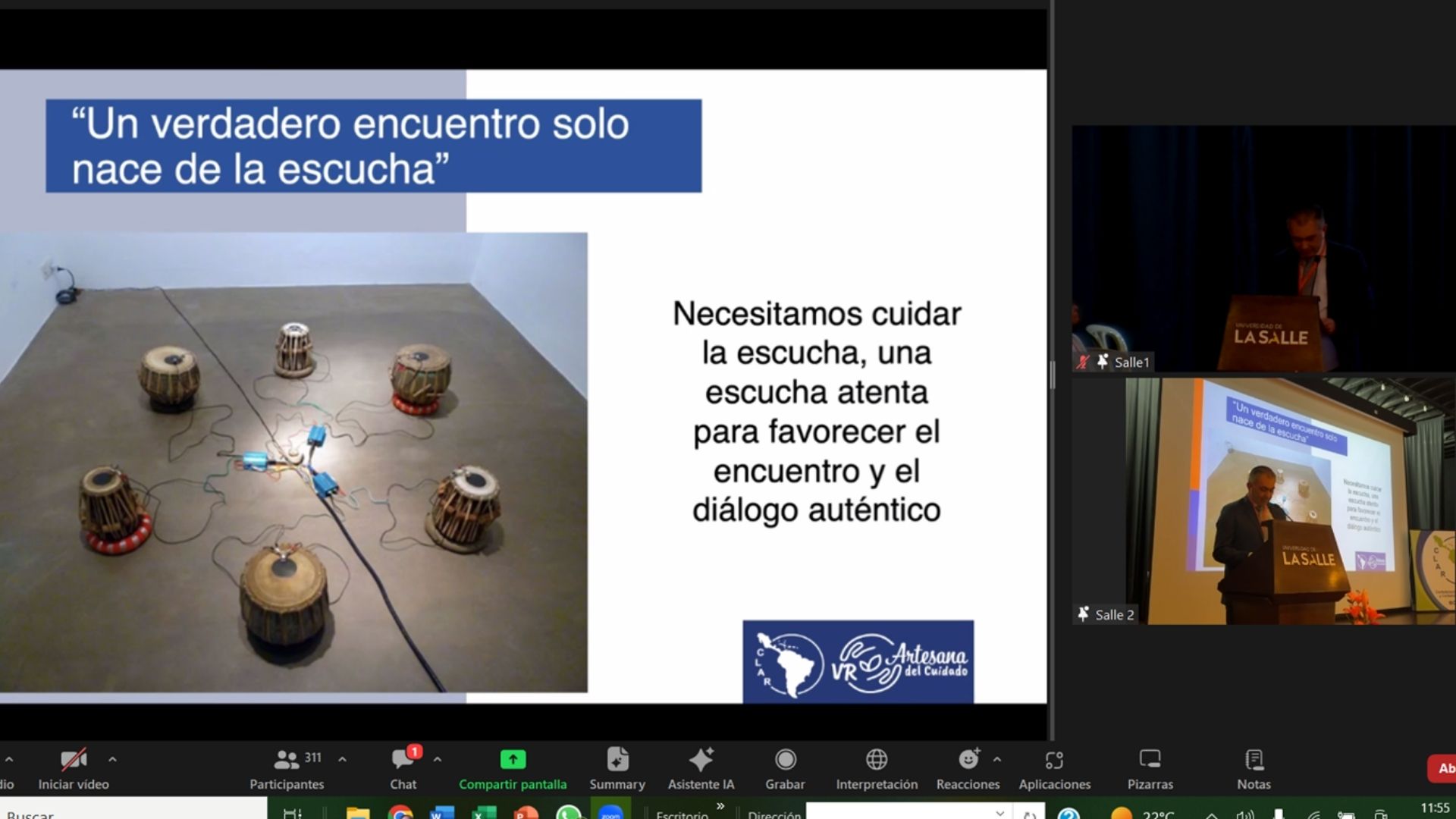This screenshot has height=819, width=1456.
Task: Click Compartir pantalla green share icon
Action: point(513,759)
